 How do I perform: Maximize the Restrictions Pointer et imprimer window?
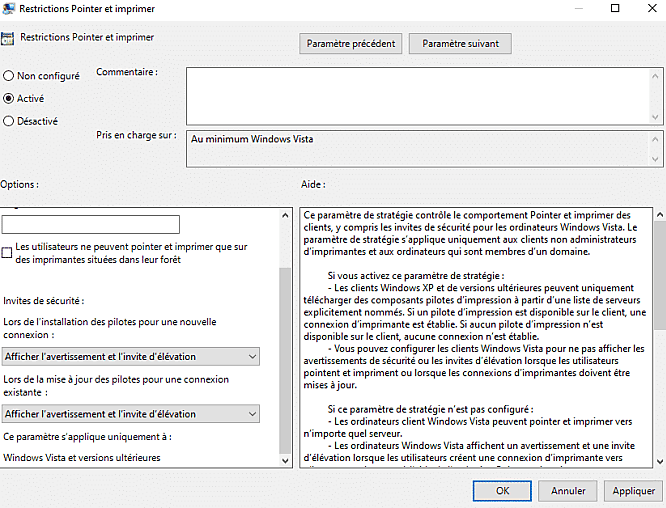(615, 8)
